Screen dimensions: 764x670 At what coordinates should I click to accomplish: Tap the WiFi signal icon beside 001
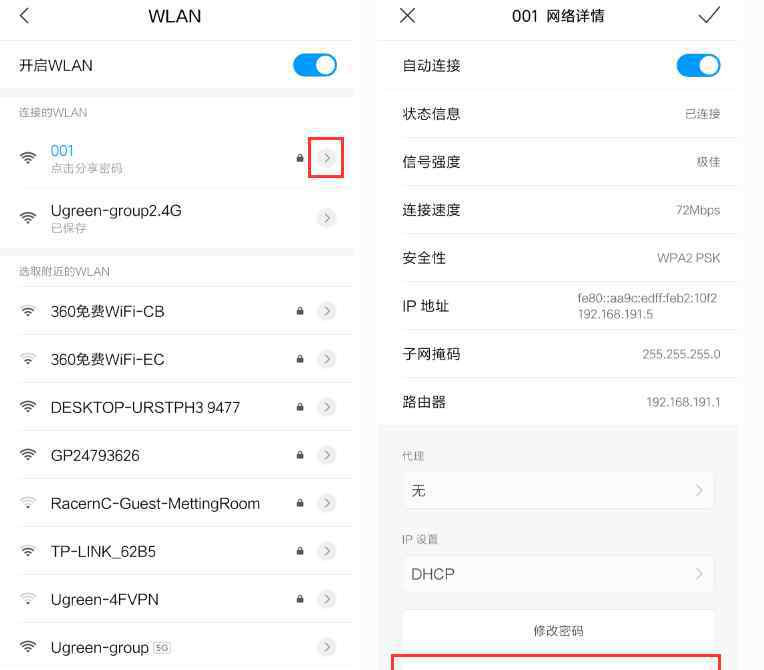click(28, 157)
